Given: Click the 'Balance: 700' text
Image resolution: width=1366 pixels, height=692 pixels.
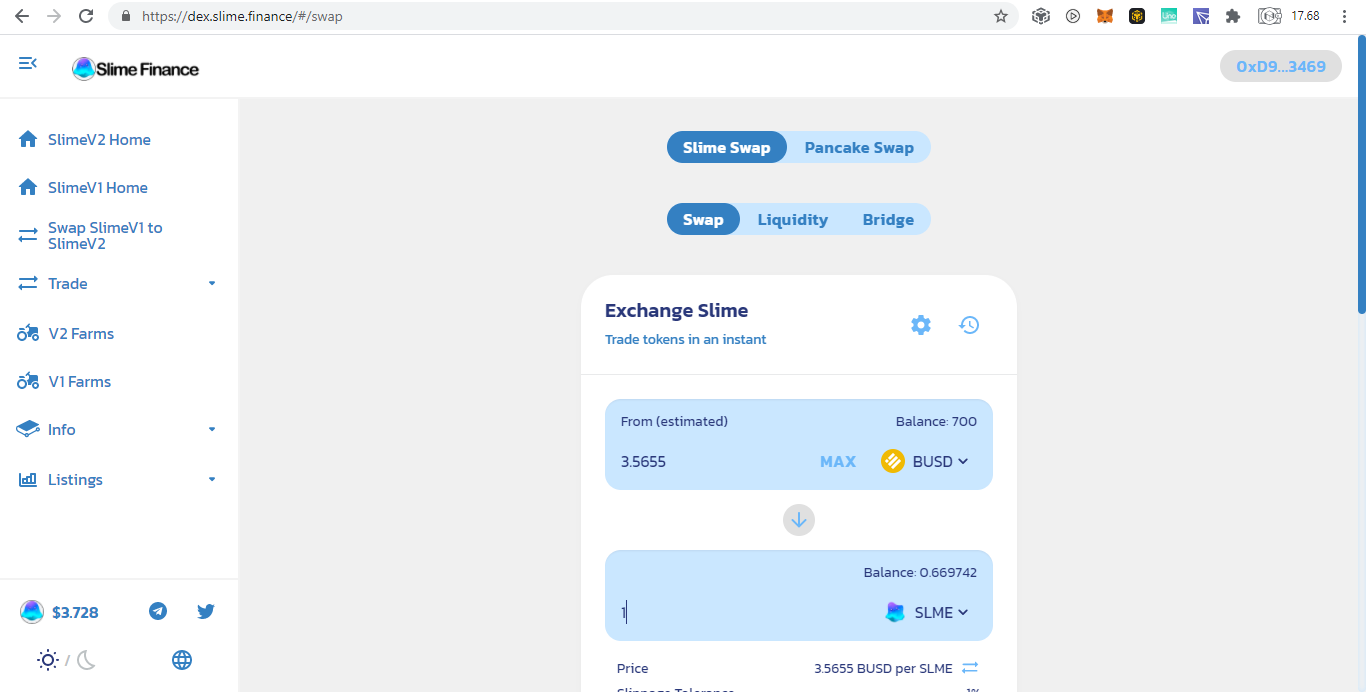Looking at the screenshot, I should point(936,421).
